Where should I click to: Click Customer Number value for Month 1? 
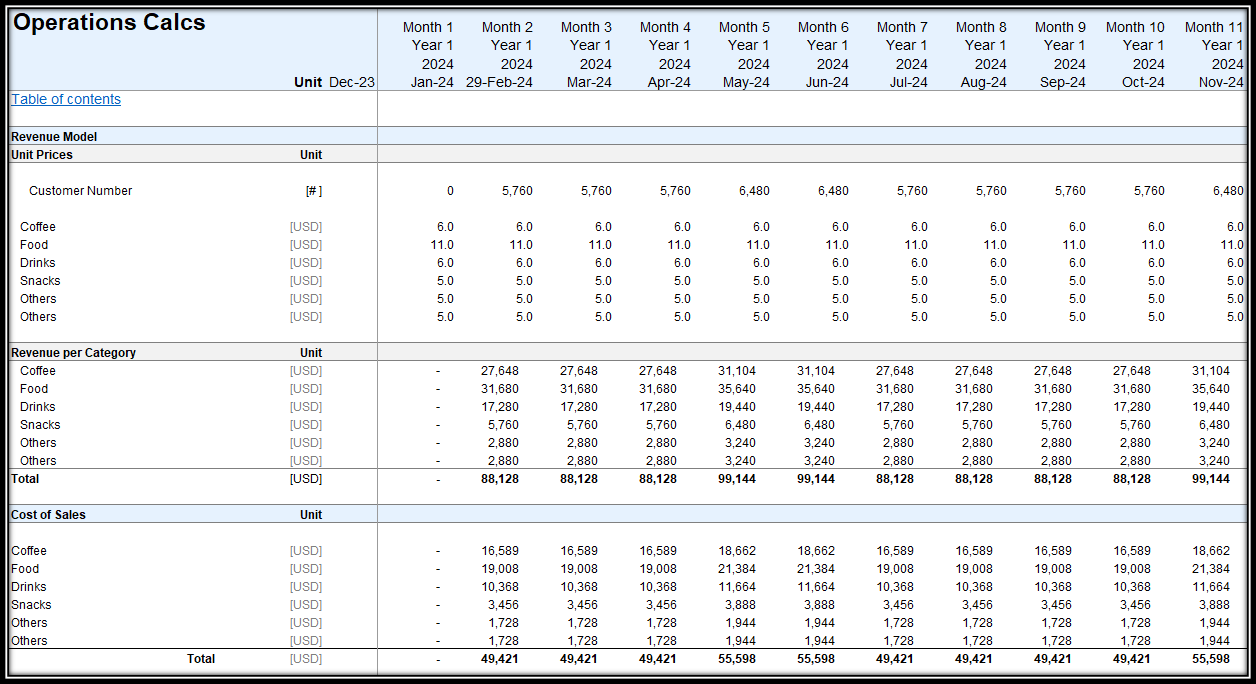tap(449, 191)
